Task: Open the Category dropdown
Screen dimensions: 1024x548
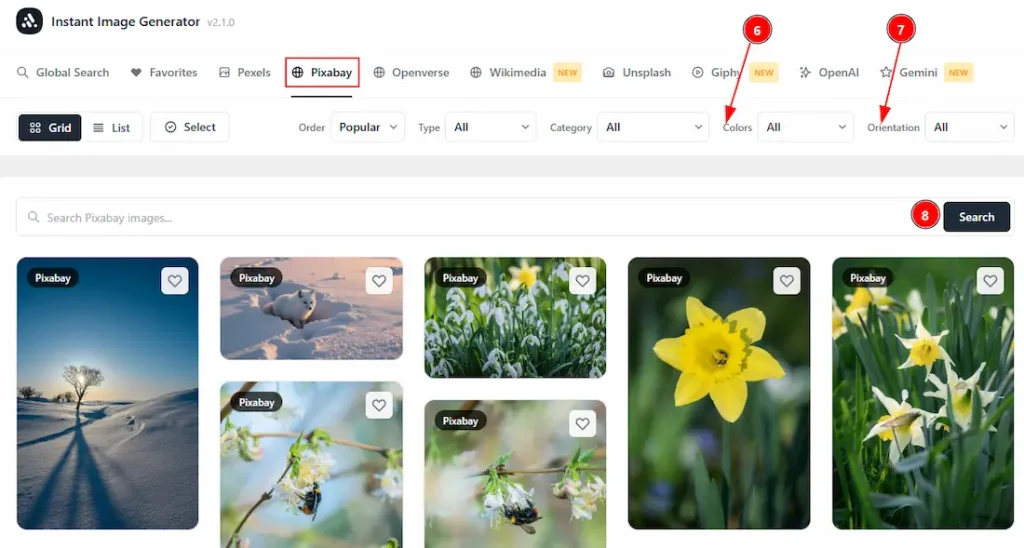Action: coord(653,127)
